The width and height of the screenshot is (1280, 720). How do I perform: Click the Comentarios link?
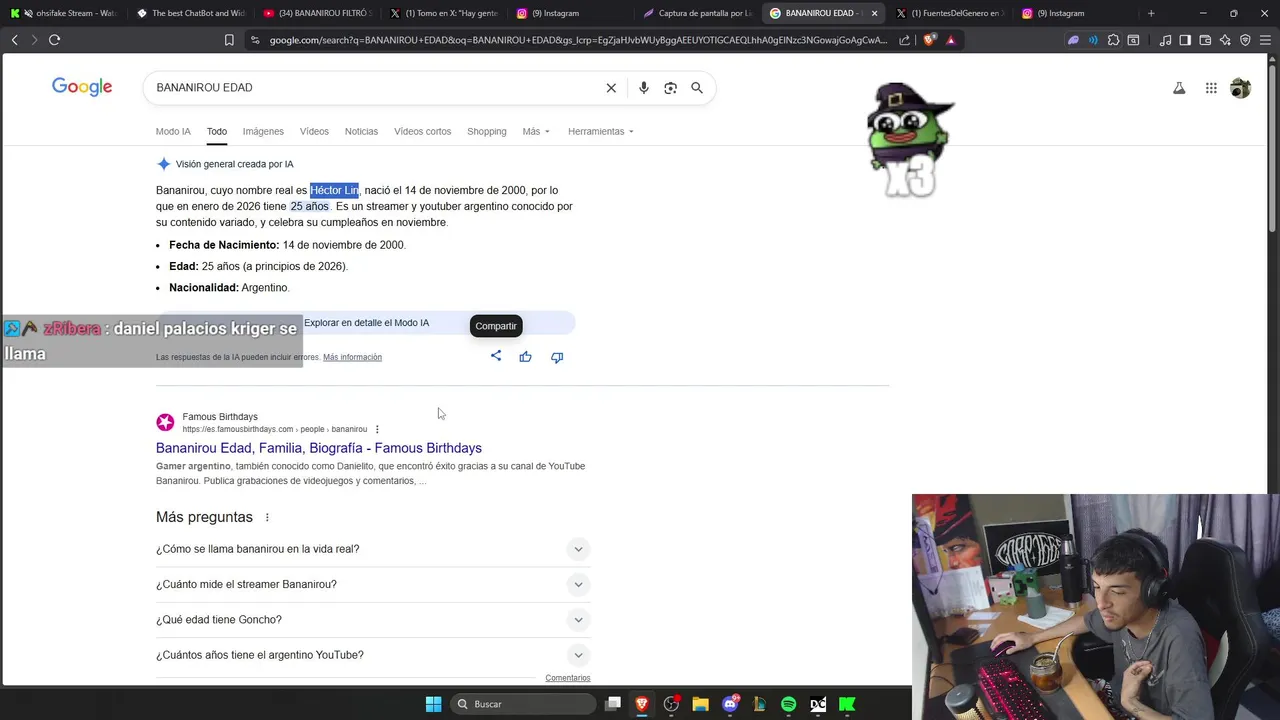coord(568,678)
